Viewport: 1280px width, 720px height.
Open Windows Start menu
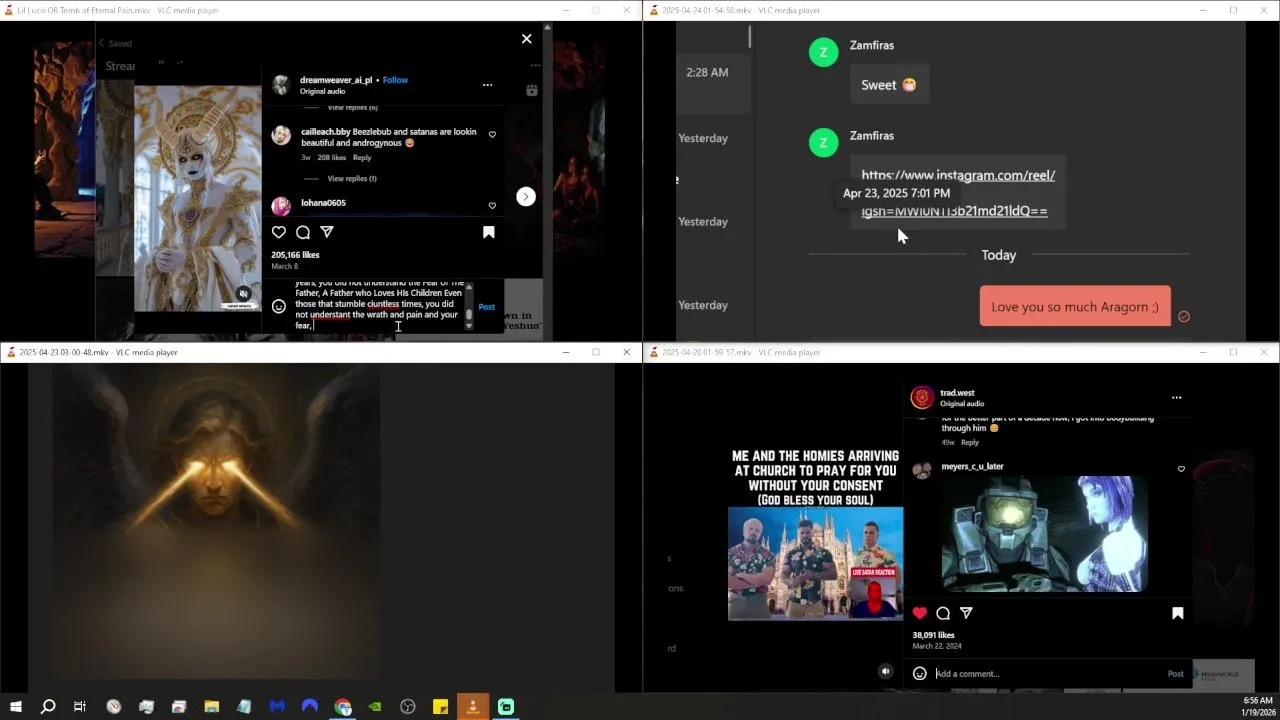(x=15, y=707)
